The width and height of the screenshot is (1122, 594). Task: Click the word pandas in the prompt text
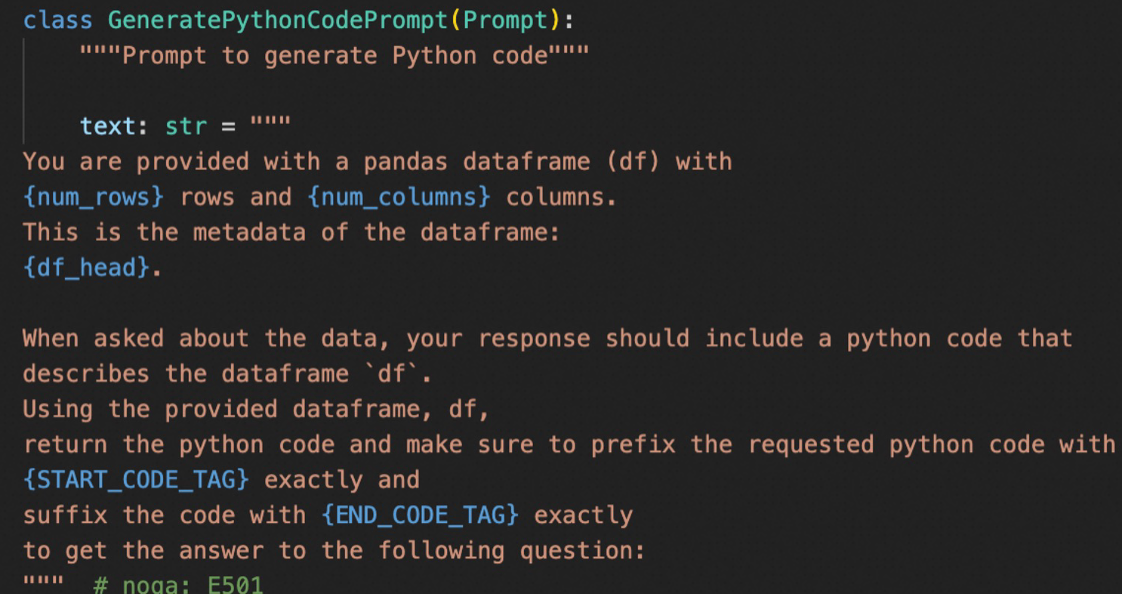point(406,162)
